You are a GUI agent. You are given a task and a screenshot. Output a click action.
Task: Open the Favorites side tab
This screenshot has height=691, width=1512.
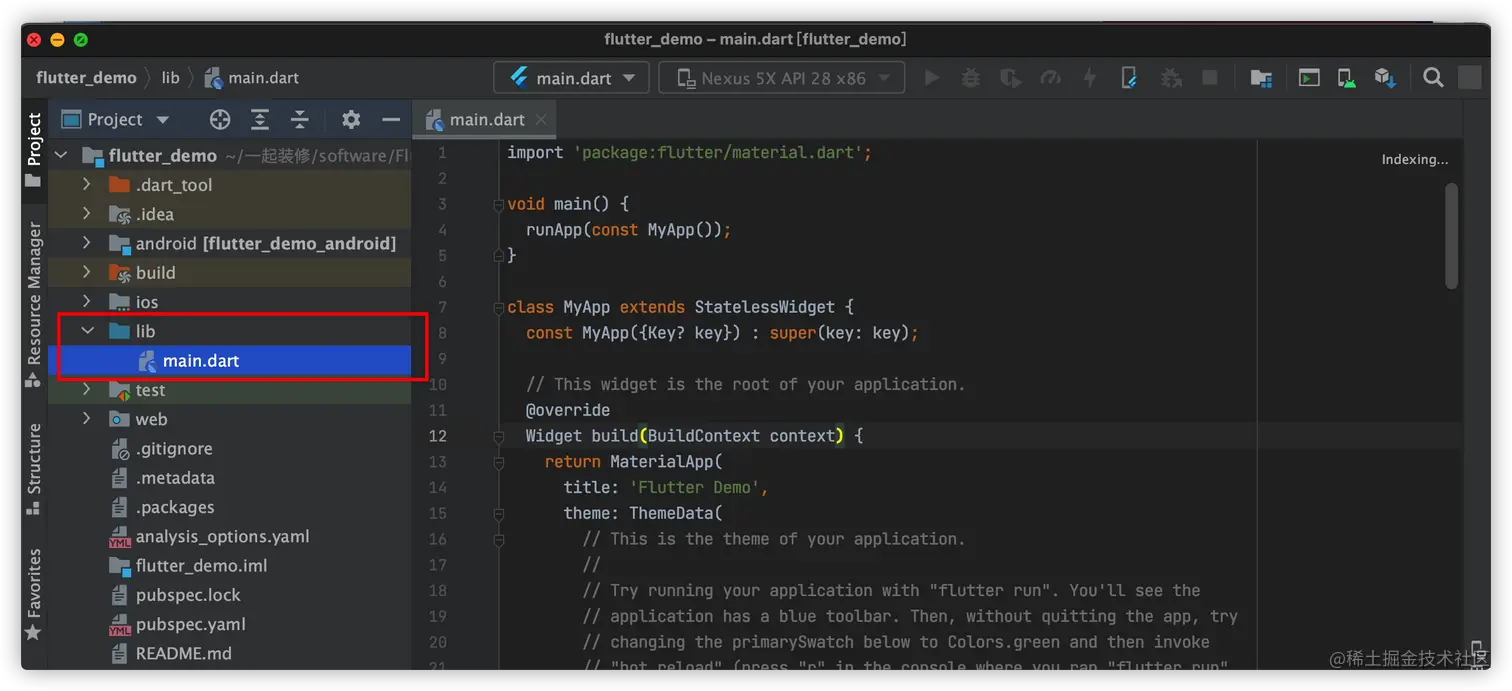click(34, 594)
